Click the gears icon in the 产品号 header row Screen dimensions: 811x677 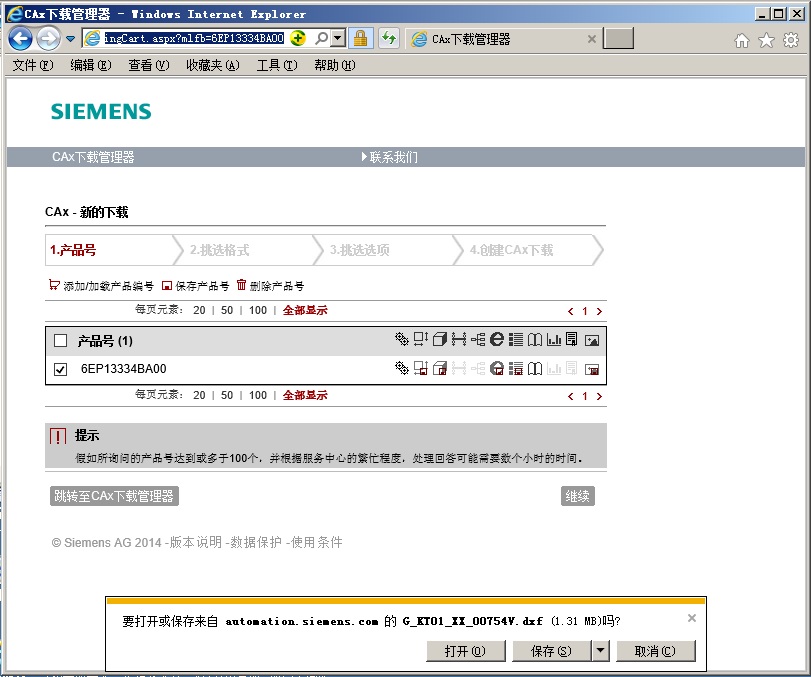point(402,339)
